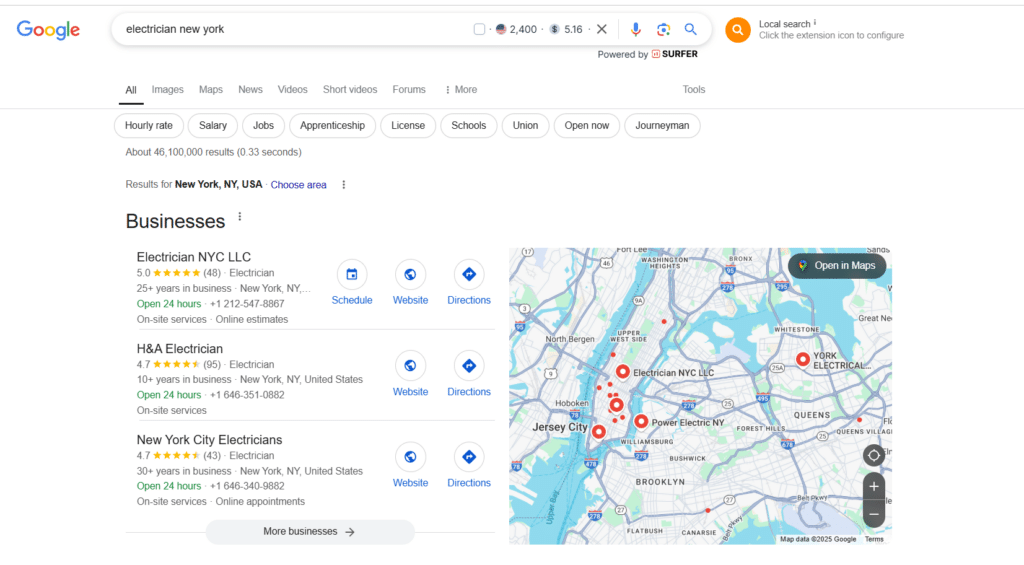The width and height of the screenshot is (1024, 565).
Task: Click phone number +1 646-340-9882
Action: [247, 486]
